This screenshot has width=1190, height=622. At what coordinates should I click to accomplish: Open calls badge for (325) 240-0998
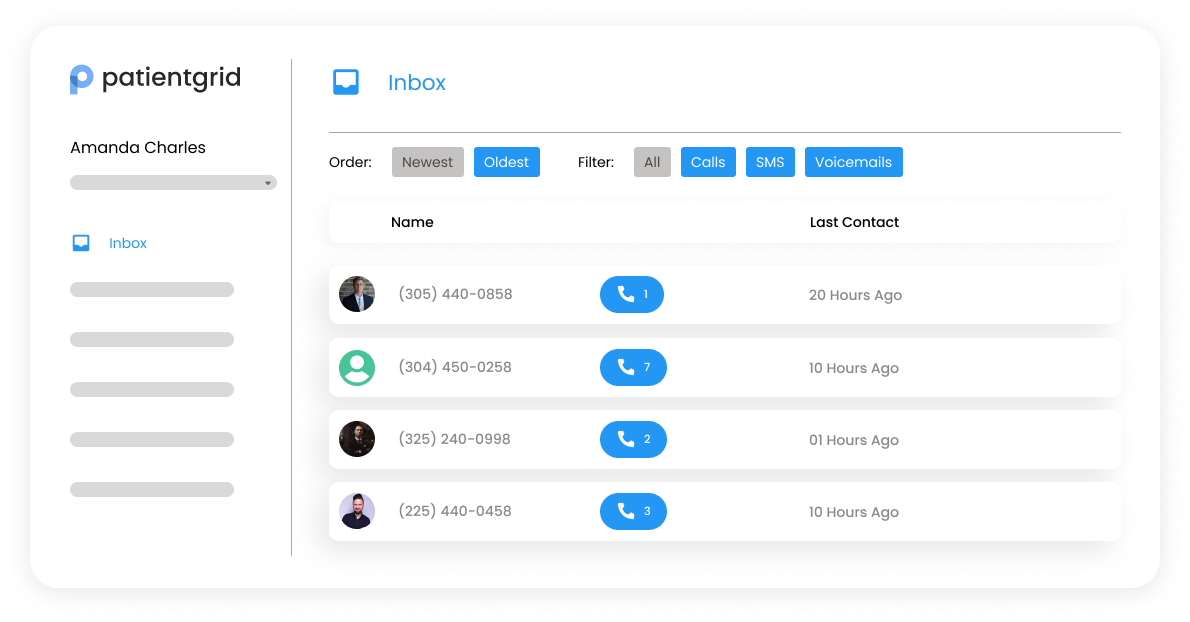tap(633, 439)
